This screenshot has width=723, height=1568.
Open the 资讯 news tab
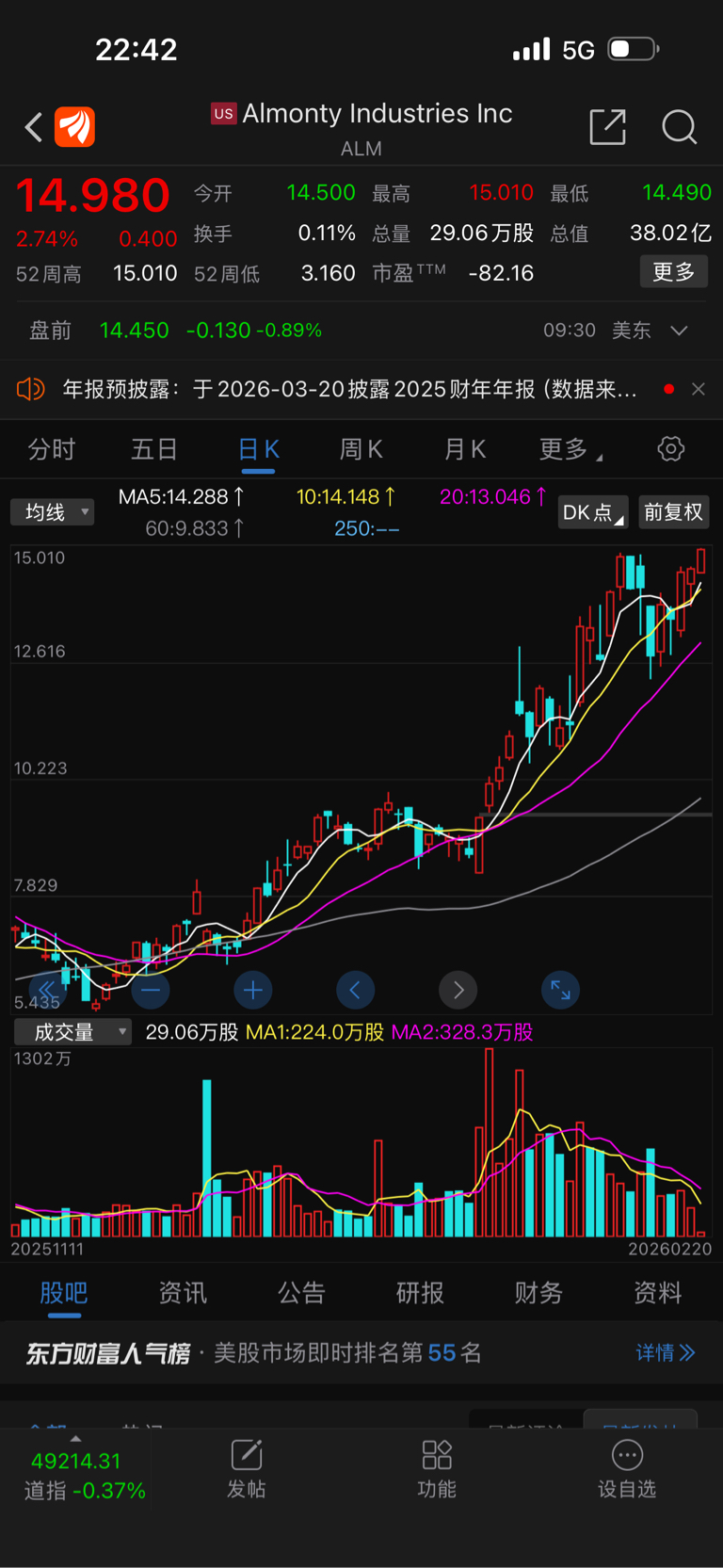183,1293
